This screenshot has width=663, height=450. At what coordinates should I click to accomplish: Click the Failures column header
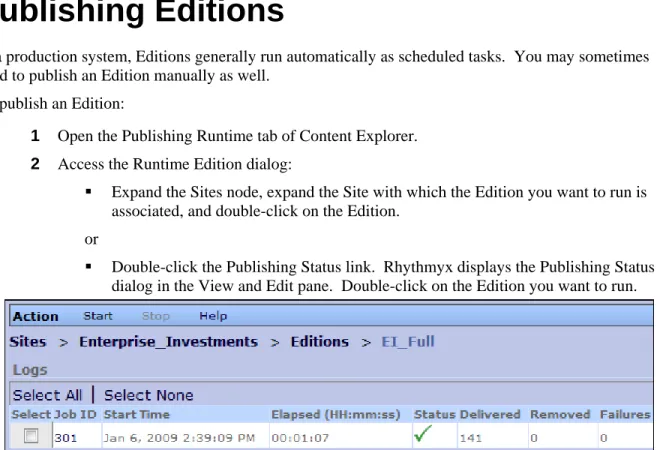coord(625,414)
